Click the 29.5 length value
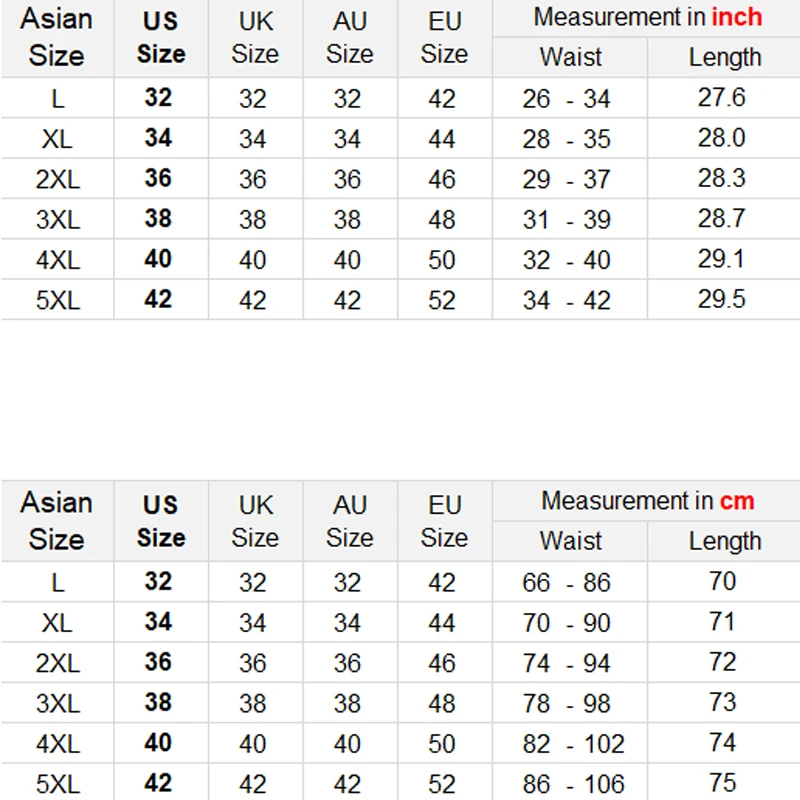This screenshot has width=800, height=800. tap(722, 299)
